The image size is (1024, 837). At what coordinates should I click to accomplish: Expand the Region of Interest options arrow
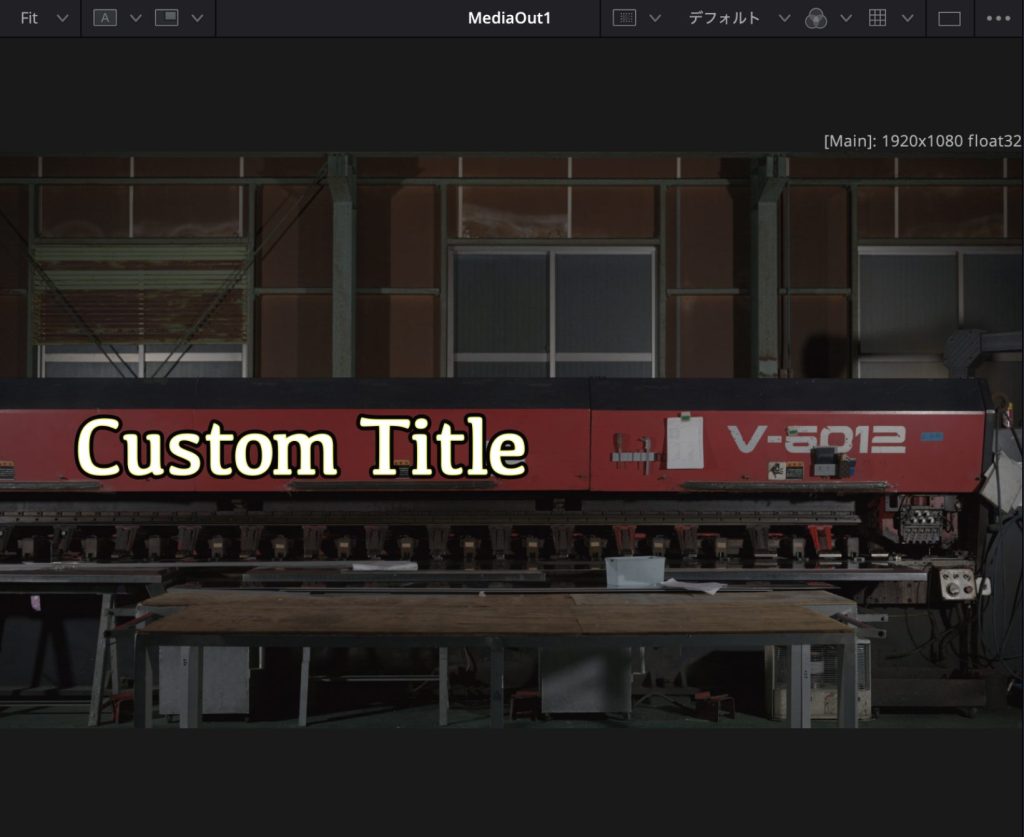[x=655, y=18]
